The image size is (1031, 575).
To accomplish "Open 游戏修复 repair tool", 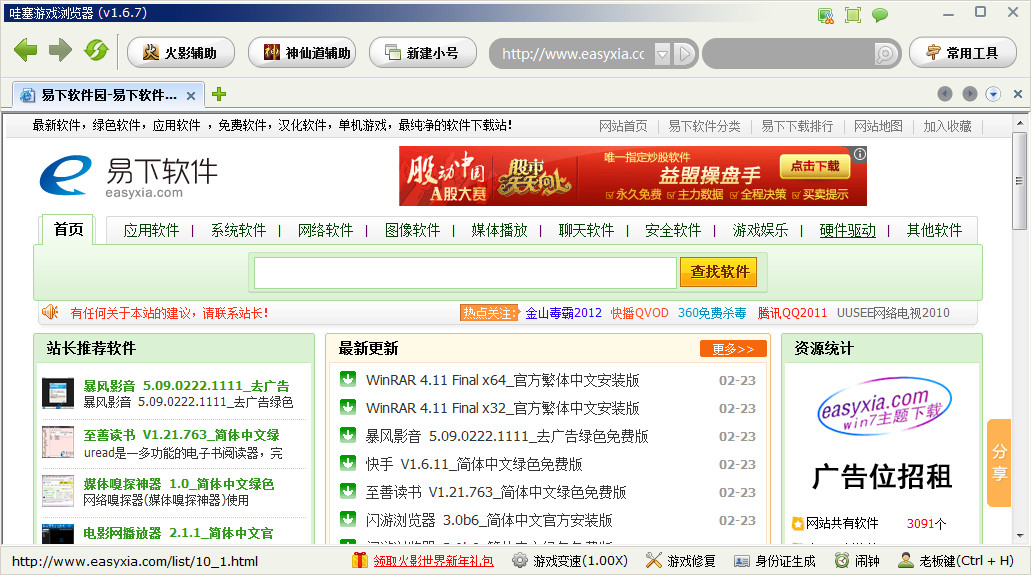I will coord(681,561).
